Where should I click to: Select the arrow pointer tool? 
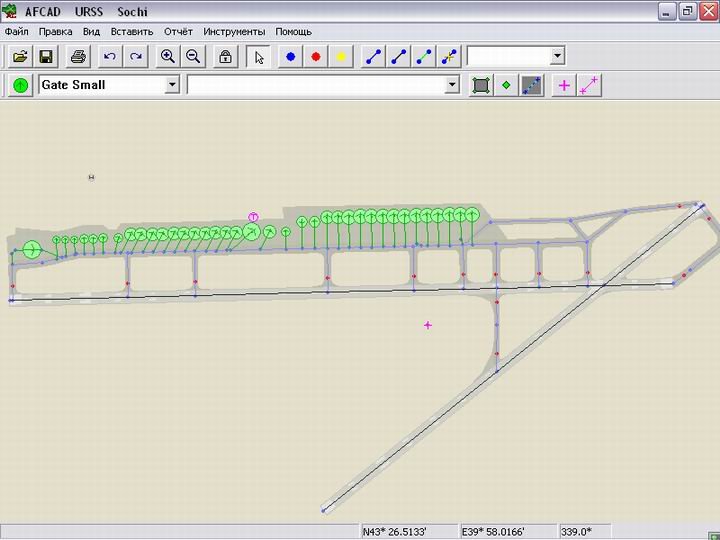tap(259, 56)
